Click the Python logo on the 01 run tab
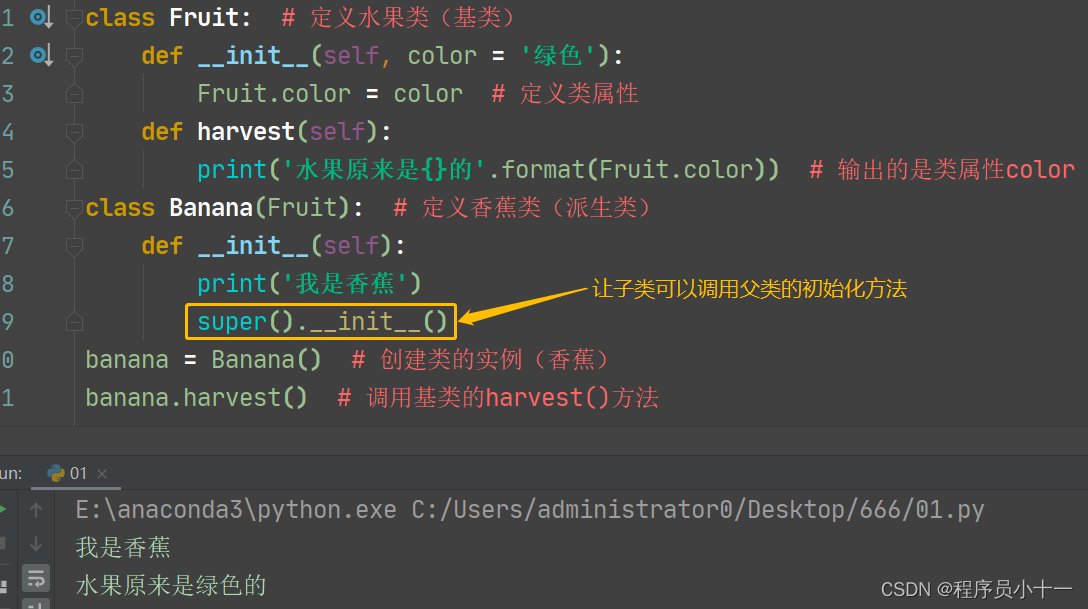The height and width of the screenshot is (609, 1088). [56, 472]
